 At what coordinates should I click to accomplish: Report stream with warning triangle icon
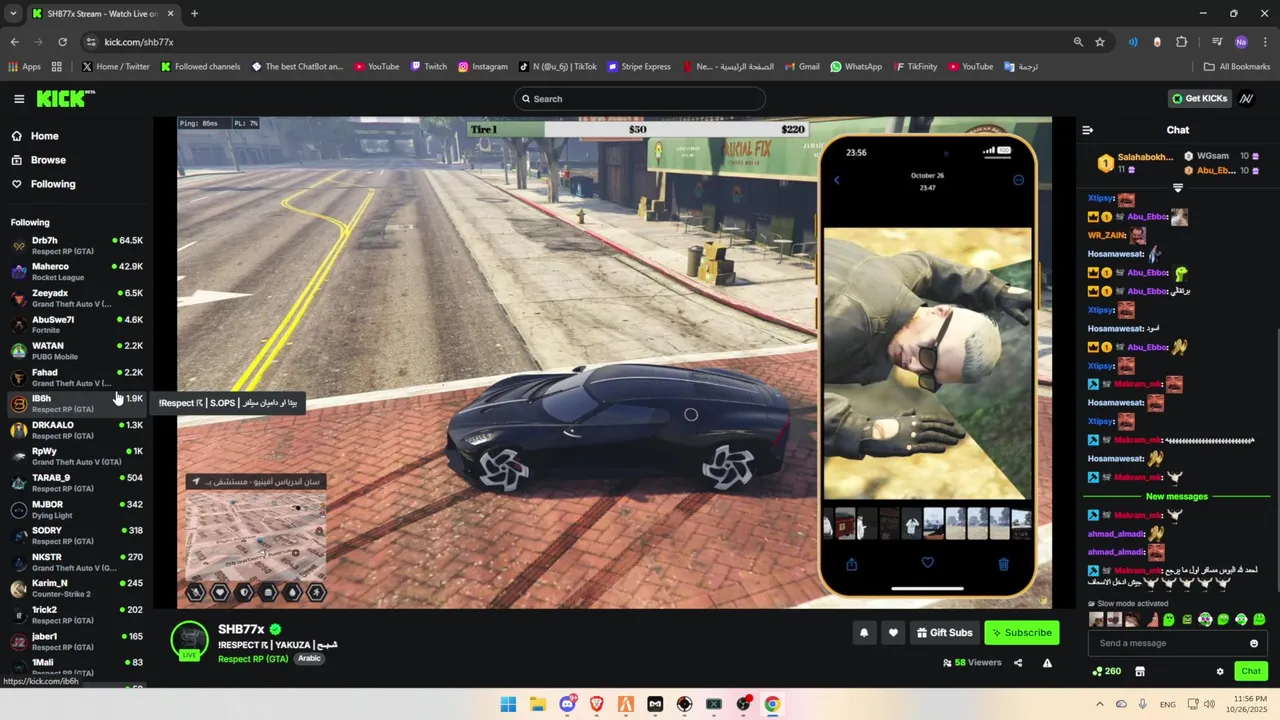(1047, 662)
